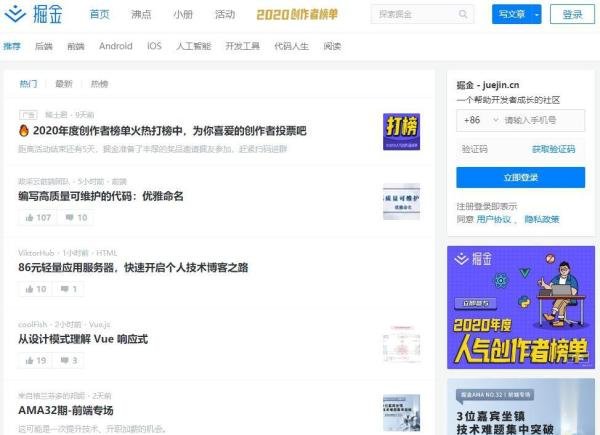Select the 人工智能 category tab
Image resolution: width=600 pixels, height=435 pixels.
tap(194, 46)
